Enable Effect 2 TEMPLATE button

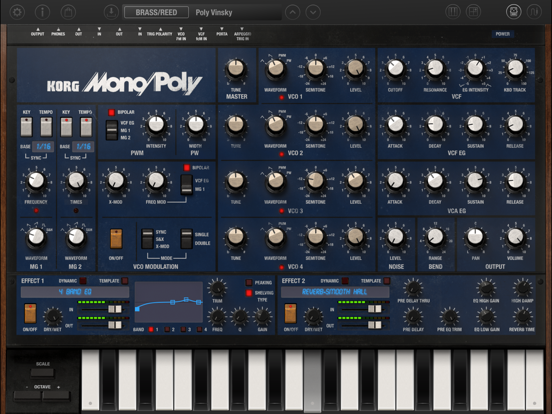click(x=387, y=281)
